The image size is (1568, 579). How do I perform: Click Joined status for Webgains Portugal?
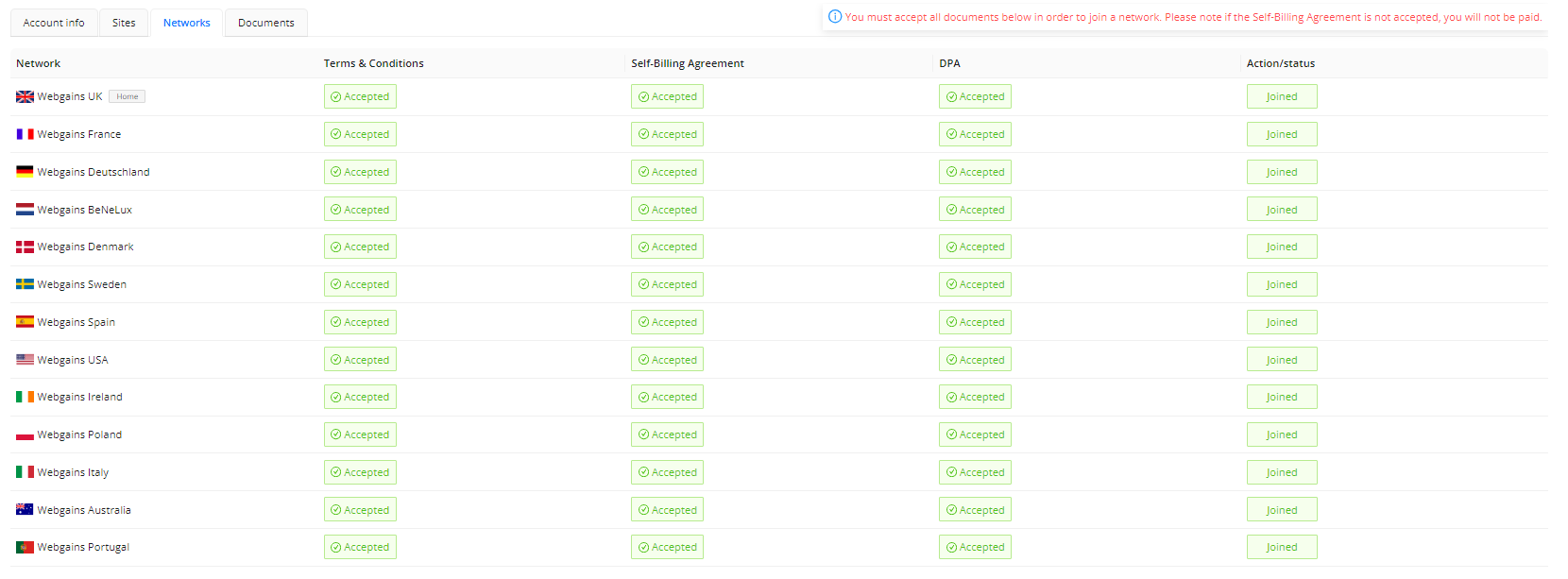point(1281,547)
